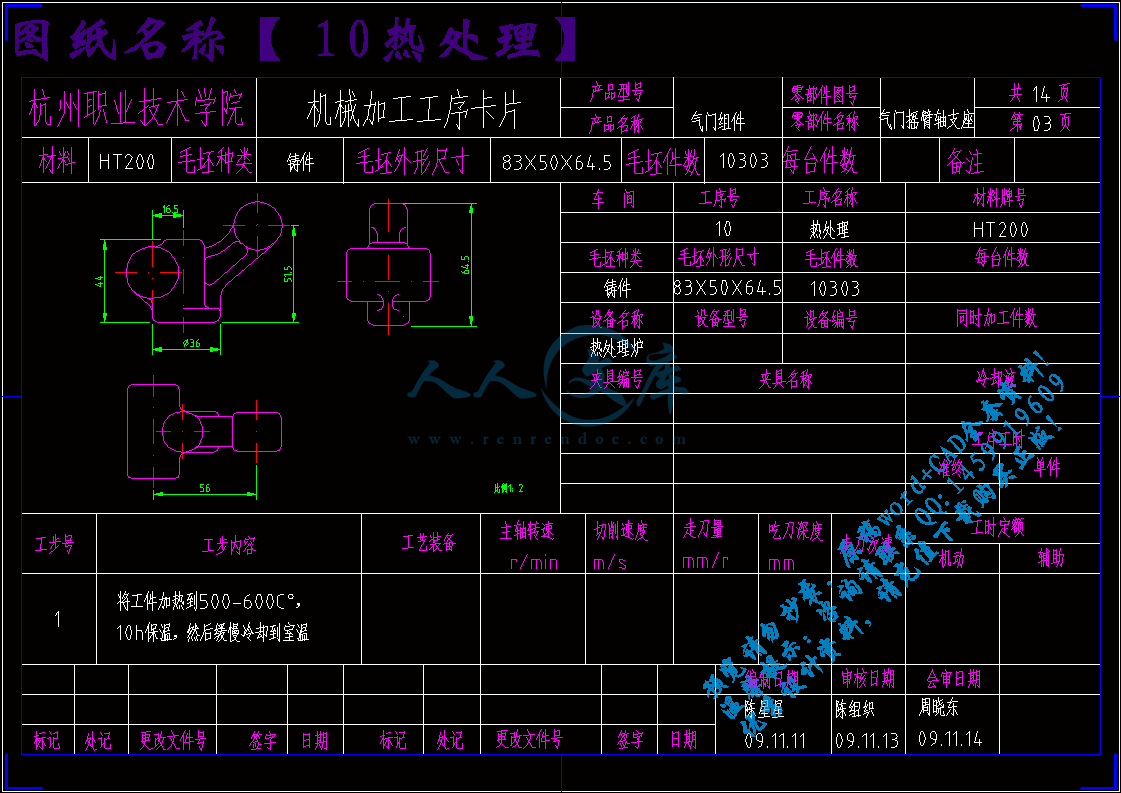1121x793 pixels.
Task: Click the part name '气门摇臂轴支座'
Action: click(927, 119)
